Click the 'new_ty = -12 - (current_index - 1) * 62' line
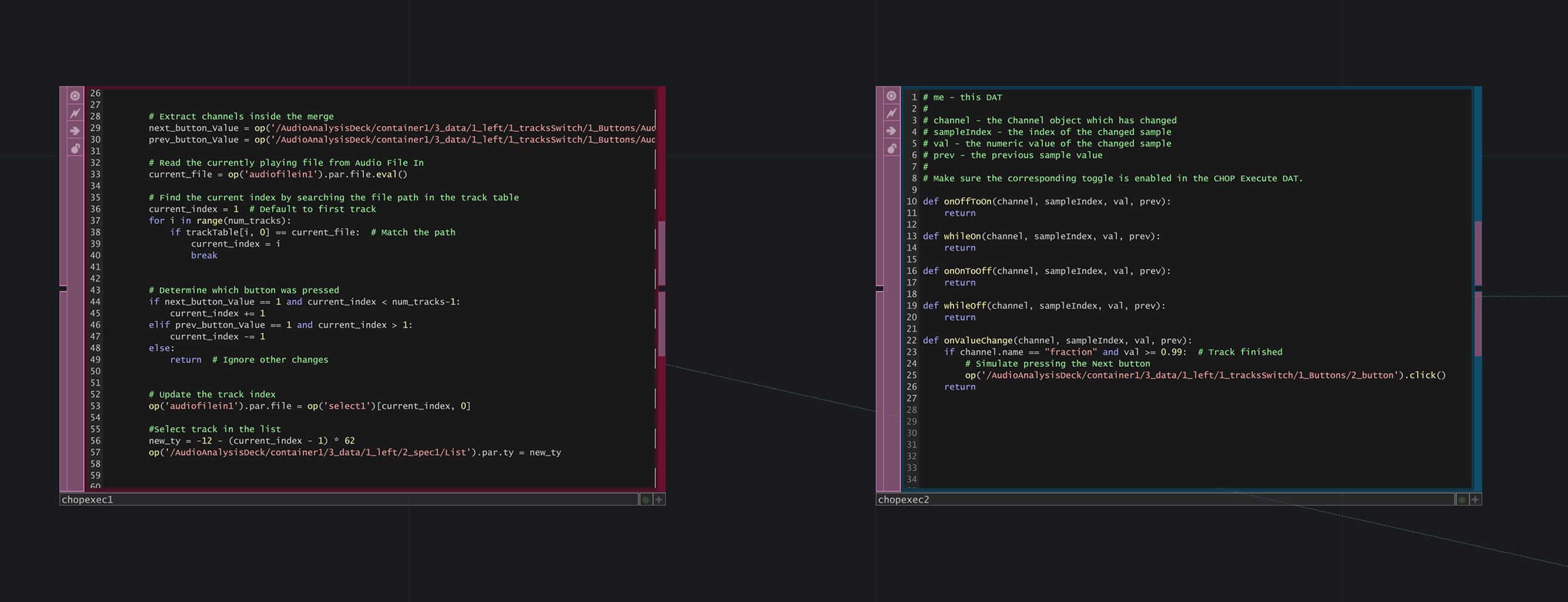 [252, 441]
